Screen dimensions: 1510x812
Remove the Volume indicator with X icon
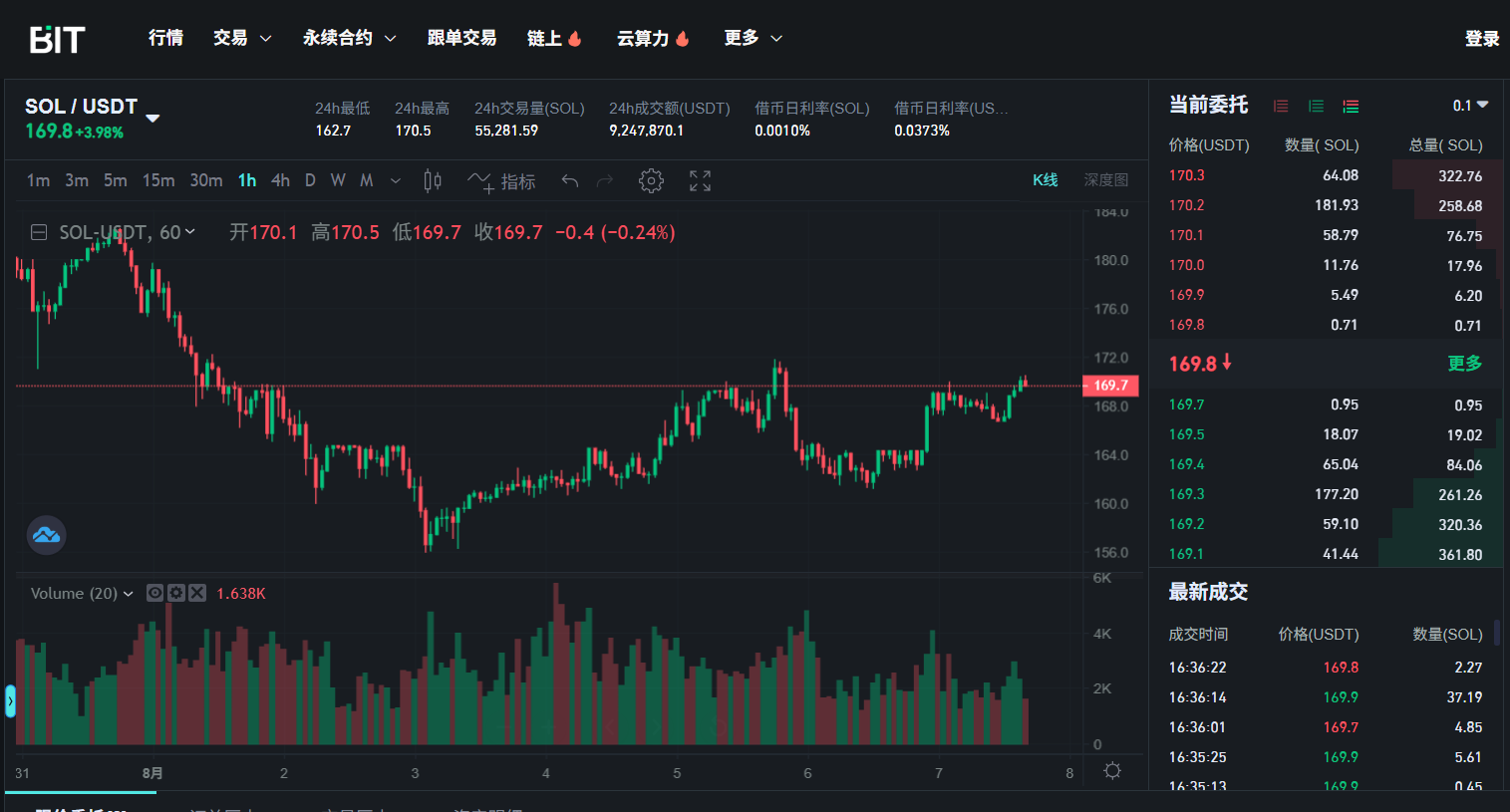point(197,593)
